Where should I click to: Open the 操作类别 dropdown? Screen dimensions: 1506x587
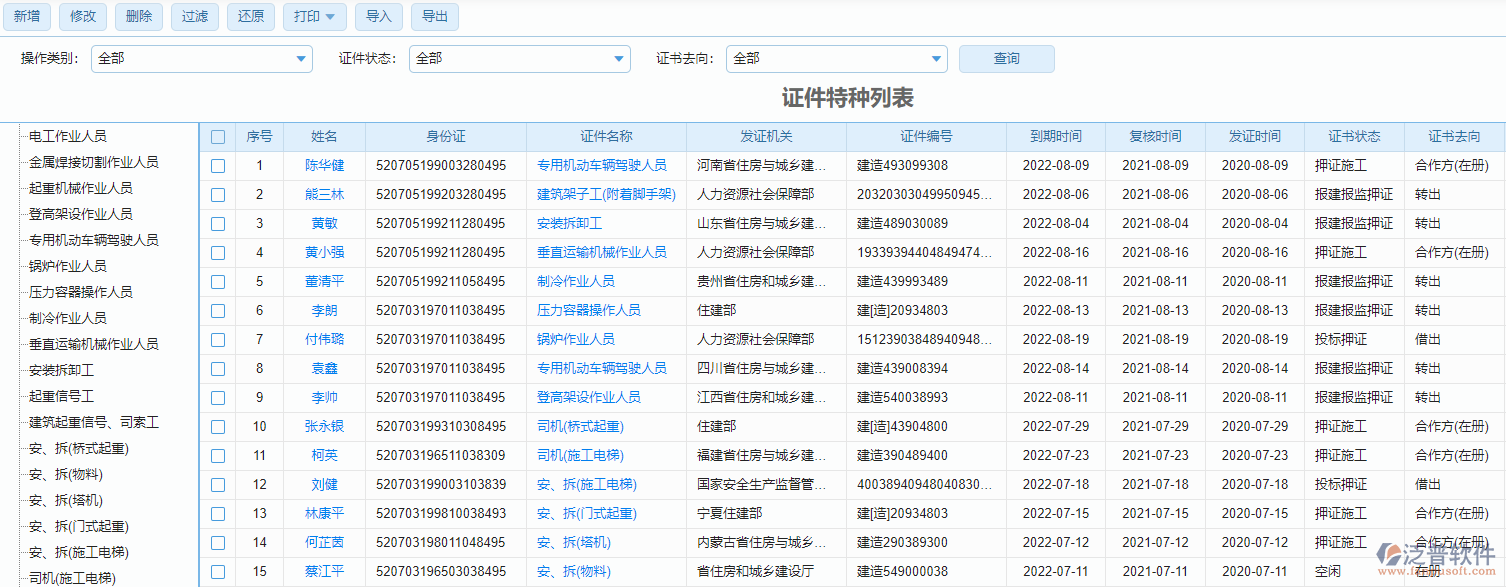pyautogui.click(x=299, y=58)
